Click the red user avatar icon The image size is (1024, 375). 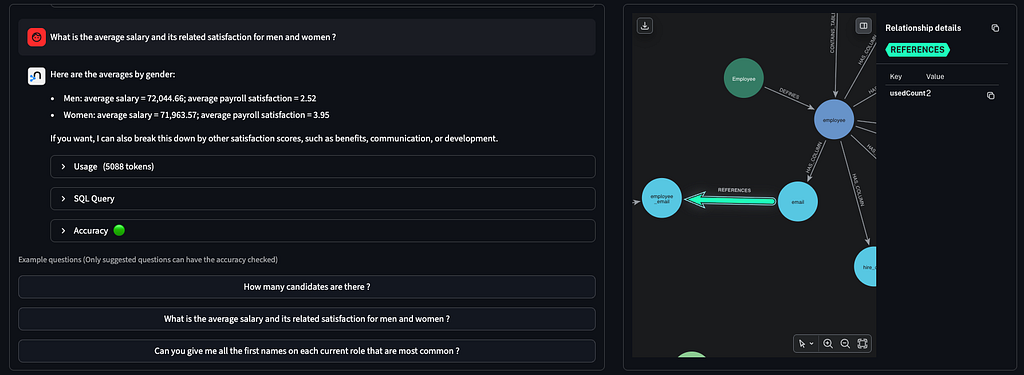point(37,37)
